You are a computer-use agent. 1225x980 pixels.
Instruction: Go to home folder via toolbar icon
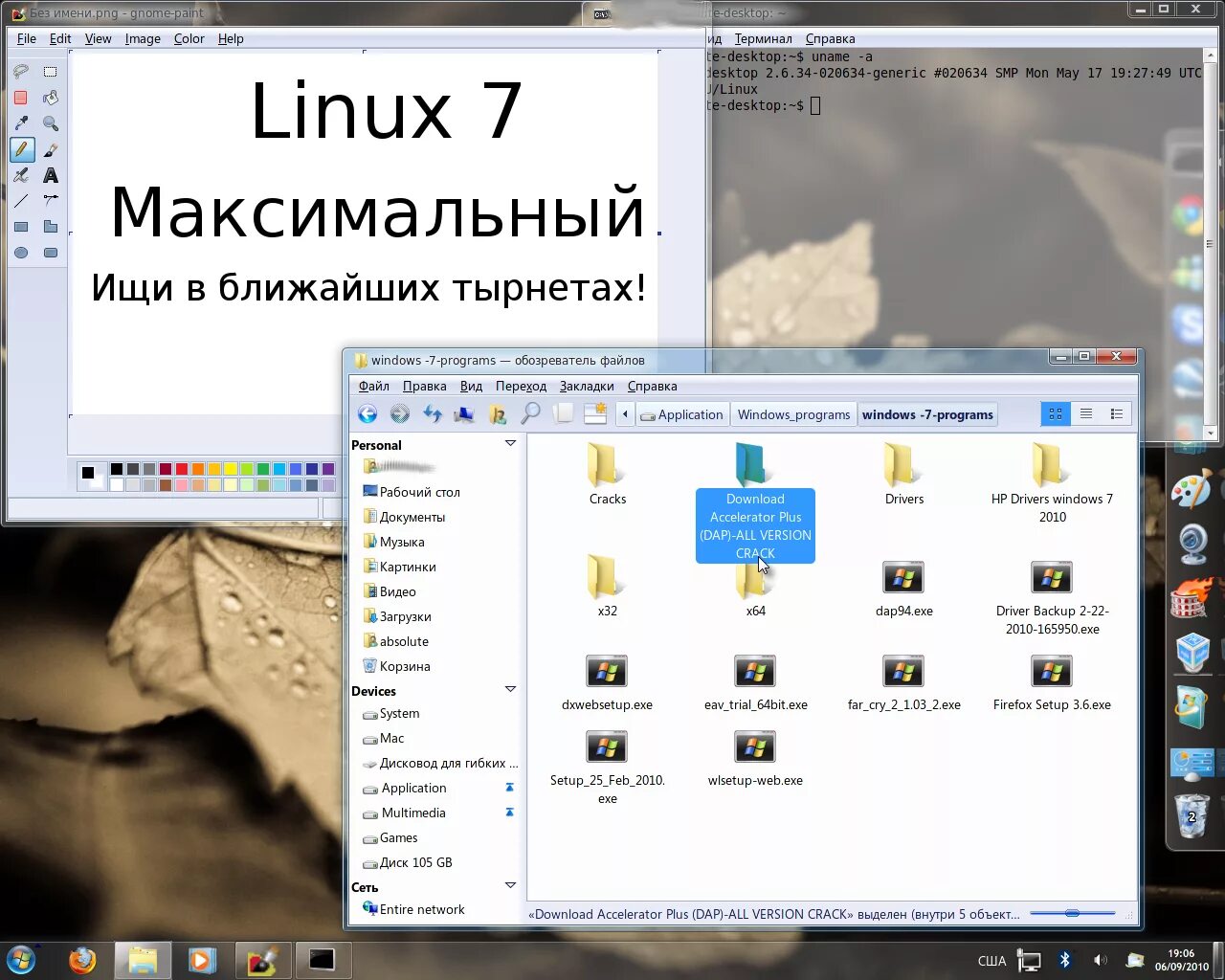coord(497,413)
